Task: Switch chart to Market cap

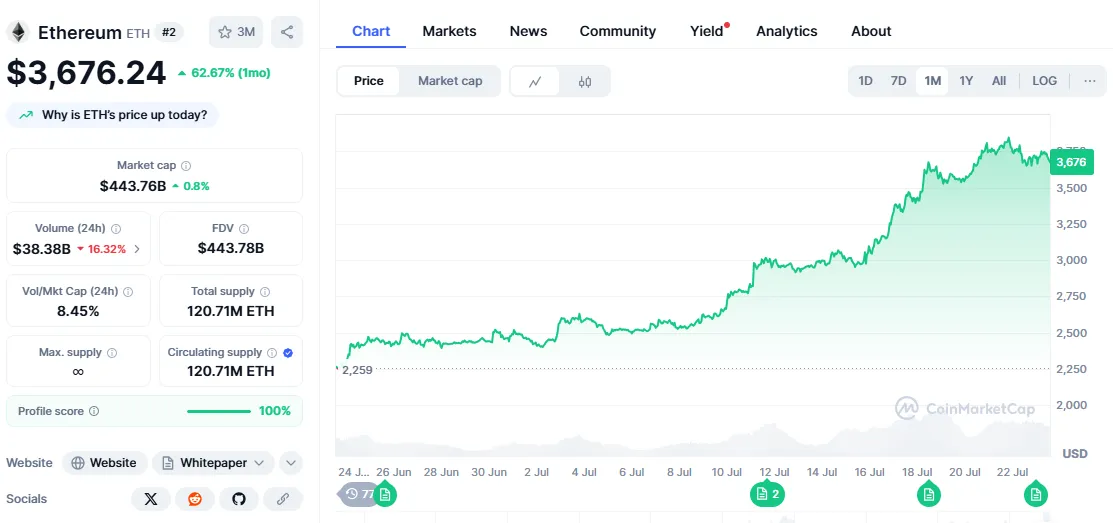Action: pos(450,81)
